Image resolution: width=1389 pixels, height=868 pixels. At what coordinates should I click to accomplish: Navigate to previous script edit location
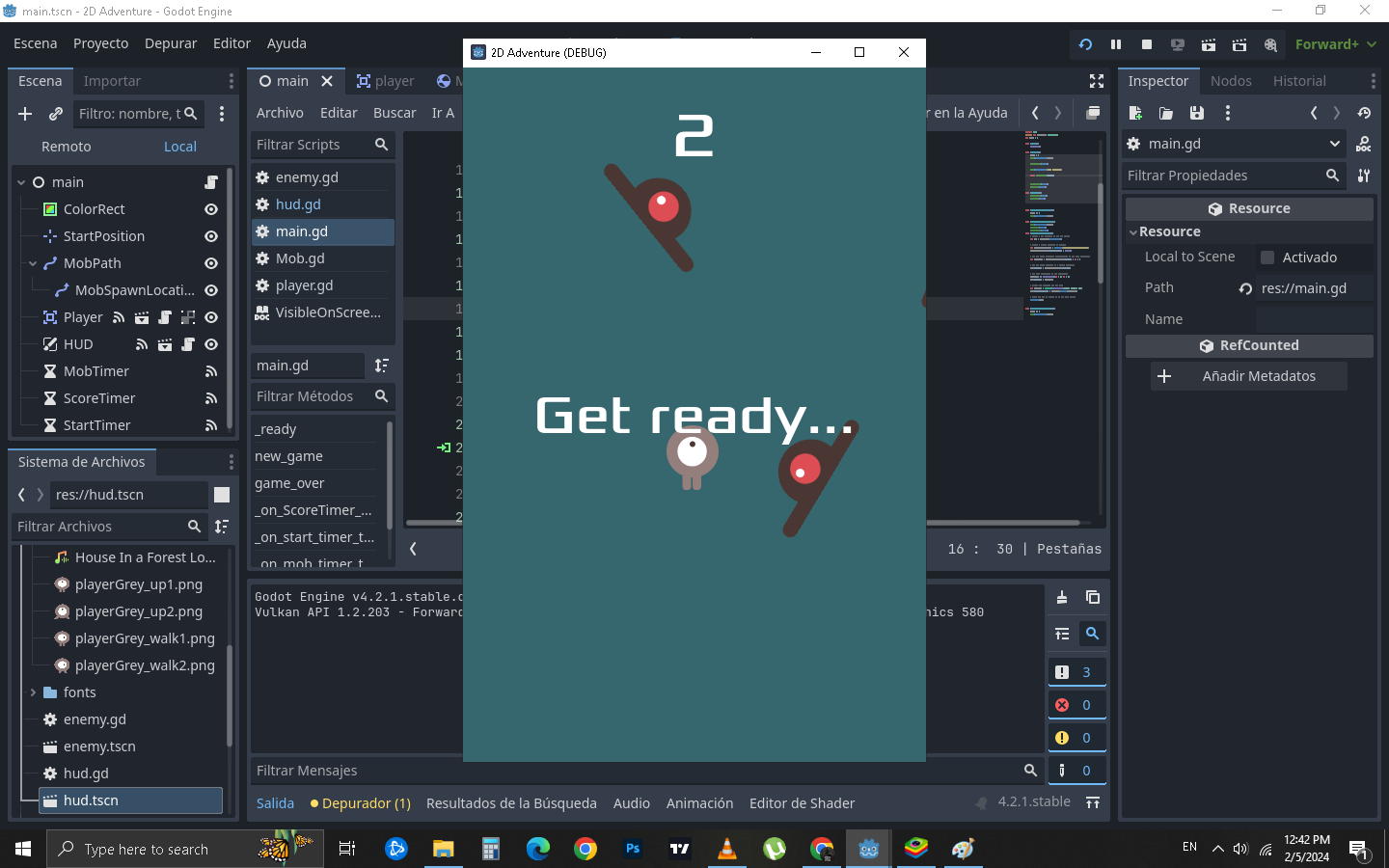coord(1035,113)
